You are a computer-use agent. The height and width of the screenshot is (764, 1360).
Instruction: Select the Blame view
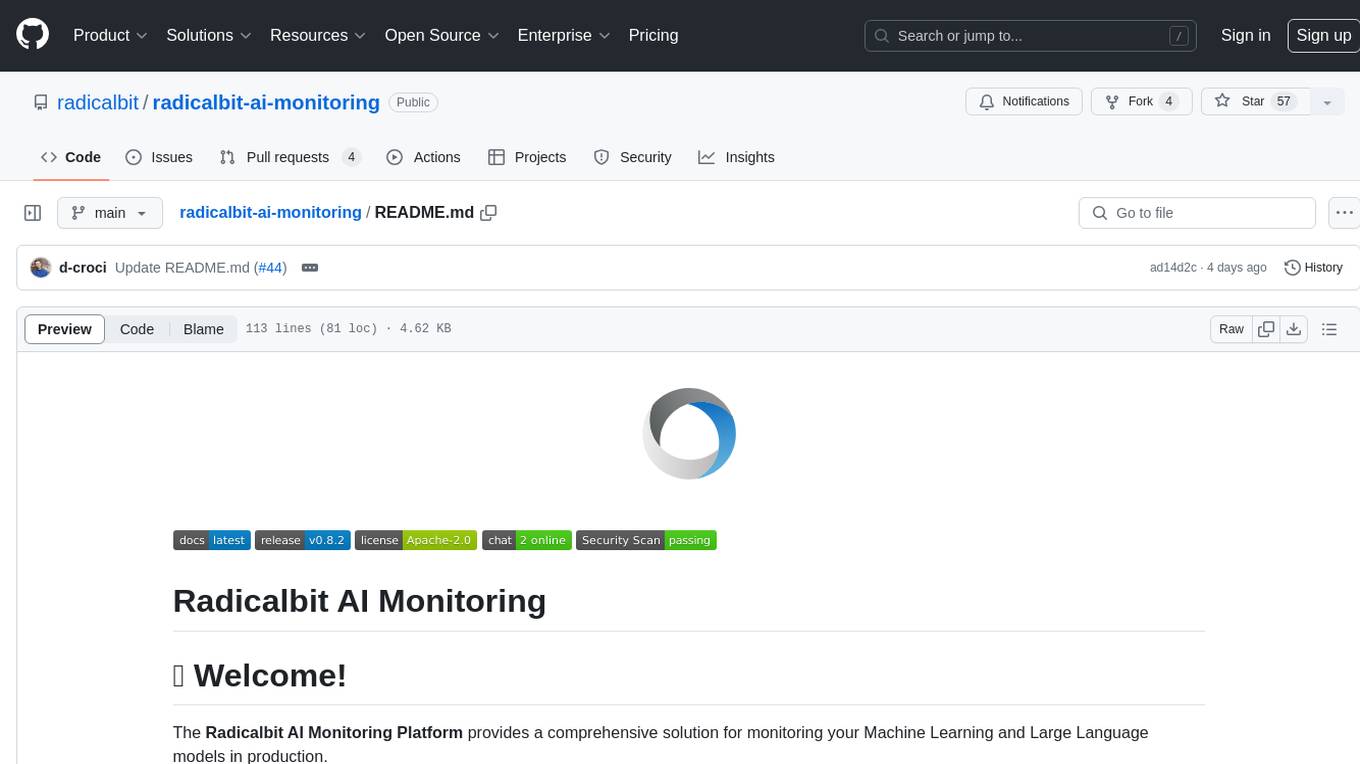pos(203,329)
